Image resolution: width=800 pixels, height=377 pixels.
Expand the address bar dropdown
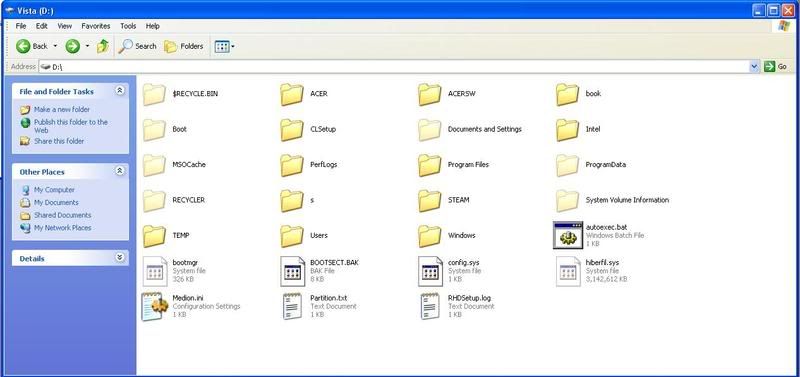click(755, 67)
